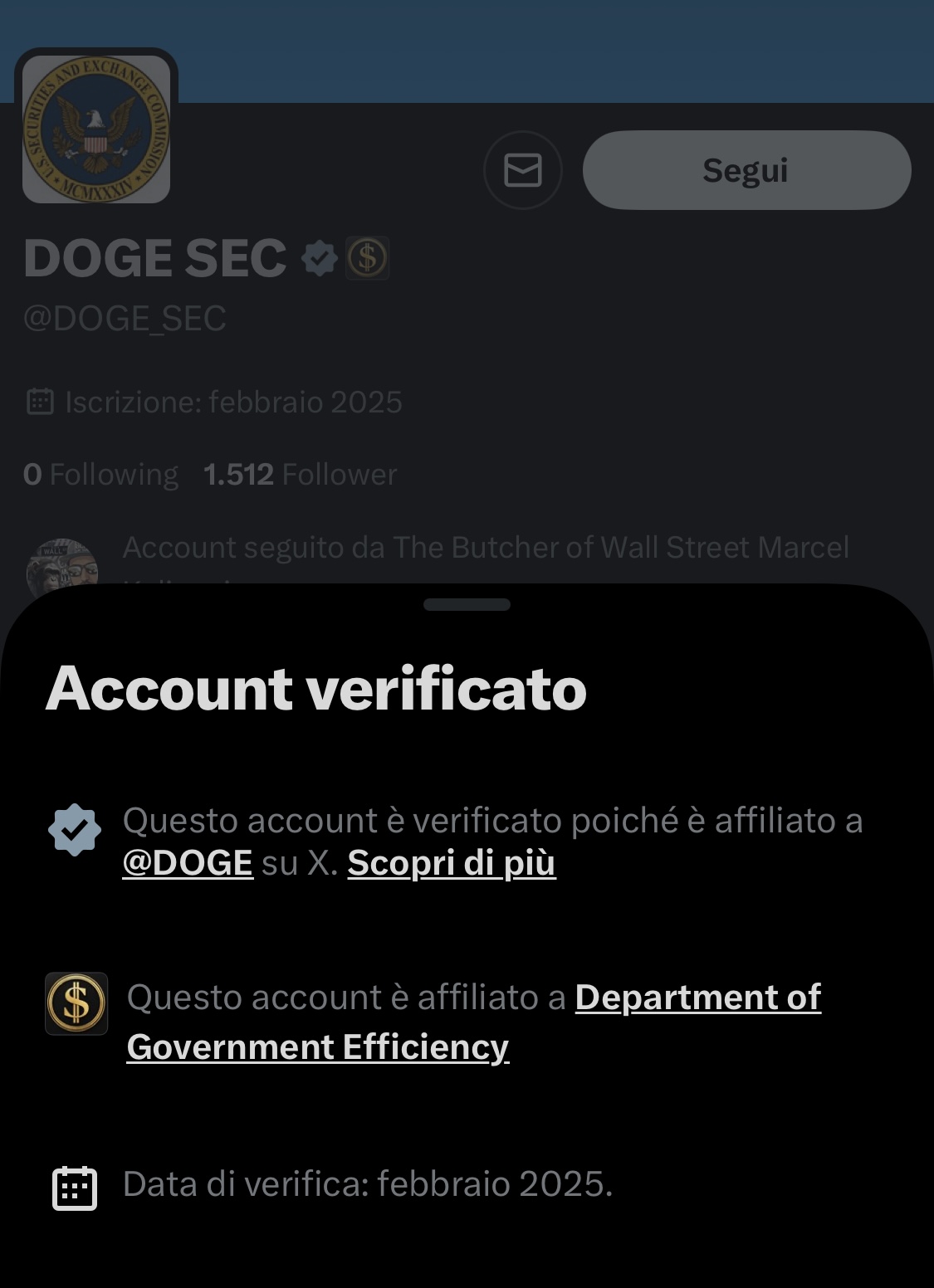Tap the calendar icon next to Iscrizione
934x1288 pixels.
41,402
